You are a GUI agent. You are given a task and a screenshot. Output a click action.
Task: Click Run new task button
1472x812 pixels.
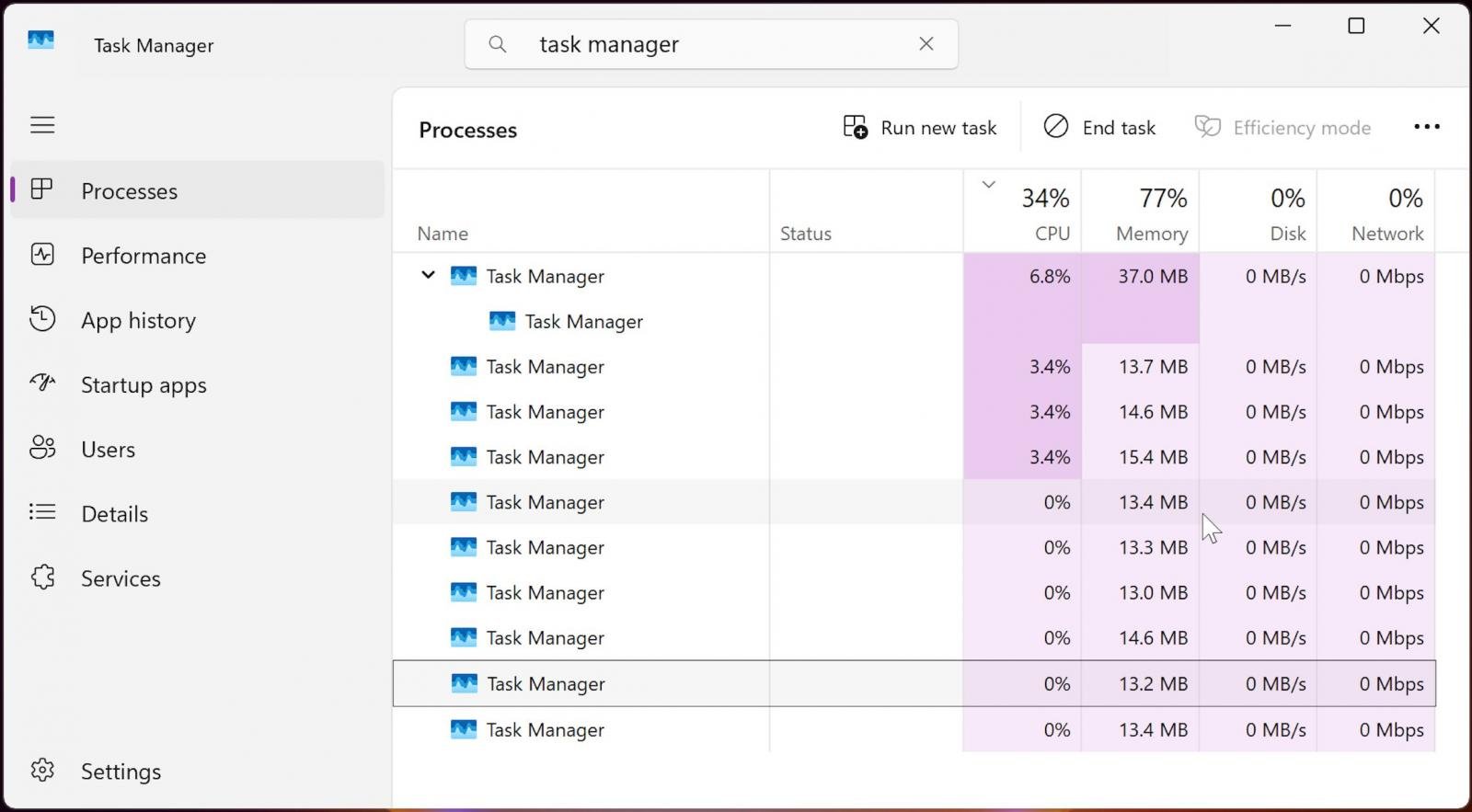click(920, 128)
